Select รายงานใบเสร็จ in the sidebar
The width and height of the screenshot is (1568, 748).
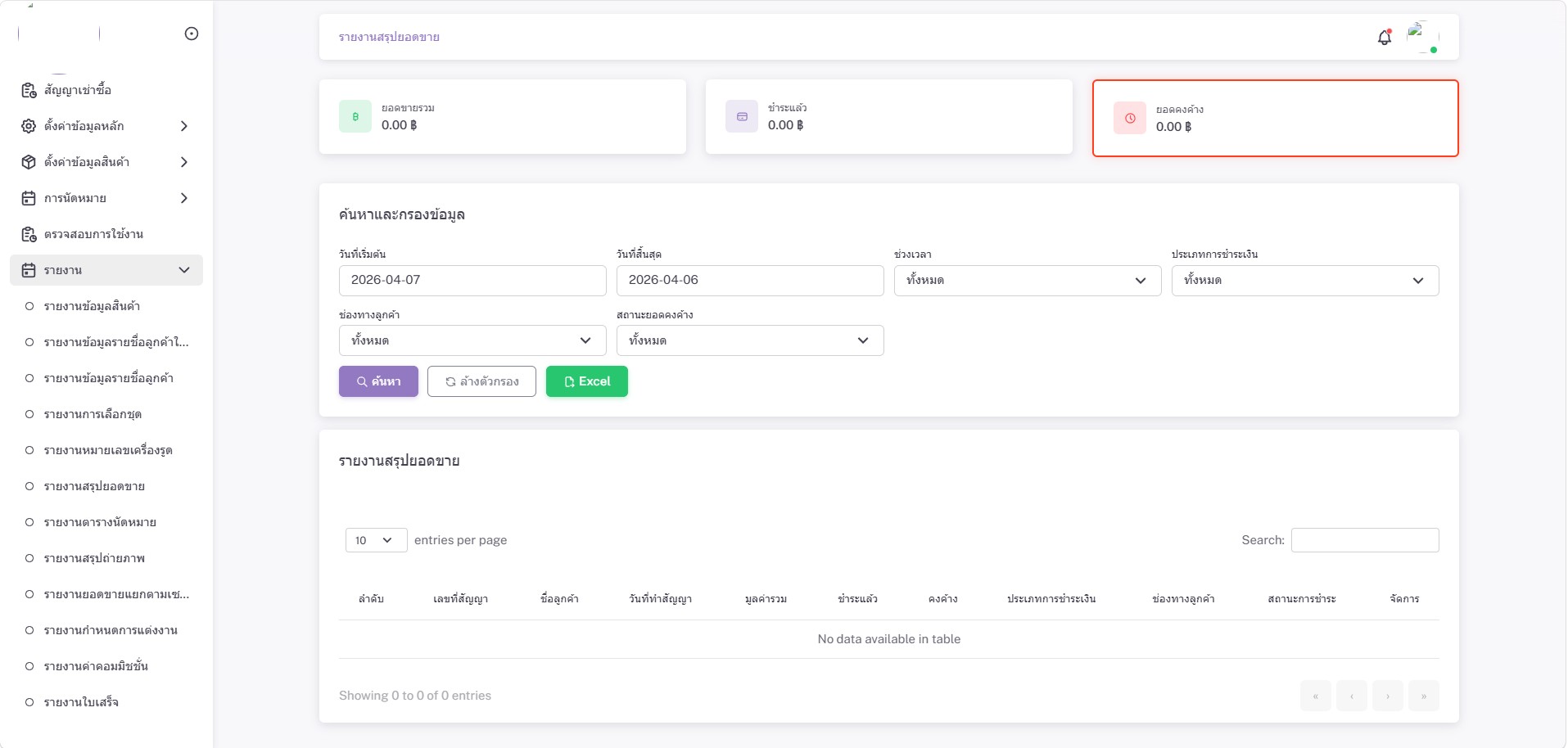(x=81, y=702)
